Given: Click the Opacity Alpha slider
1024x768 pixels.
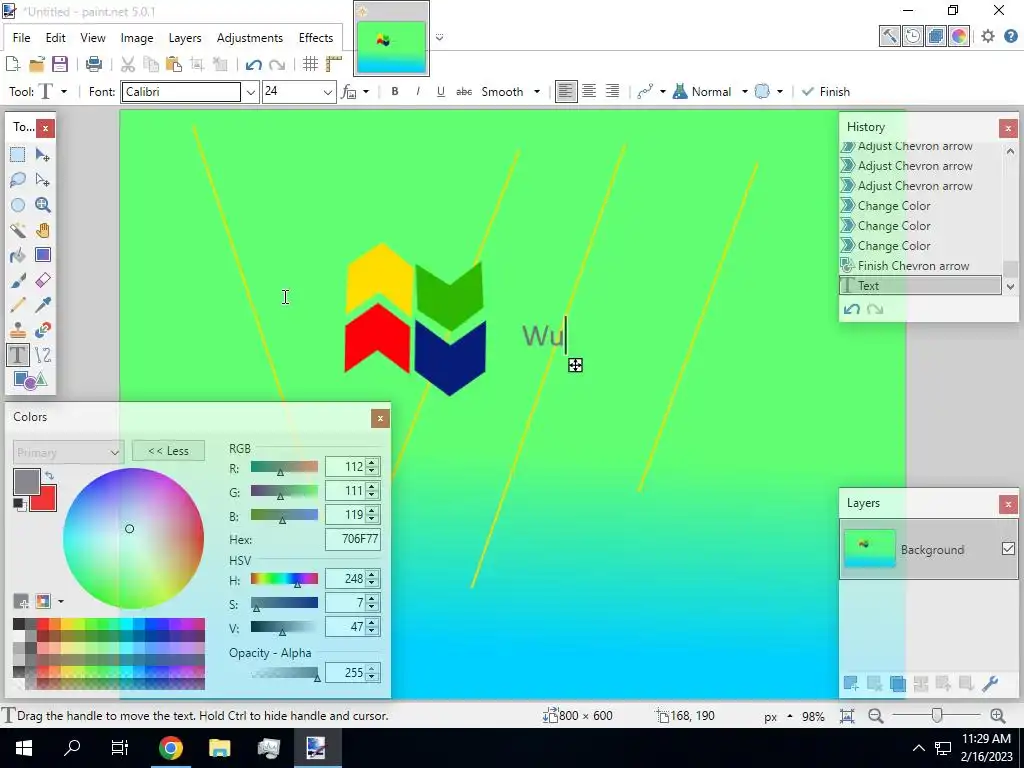Looking at the screenshot, I should [284, 673].
